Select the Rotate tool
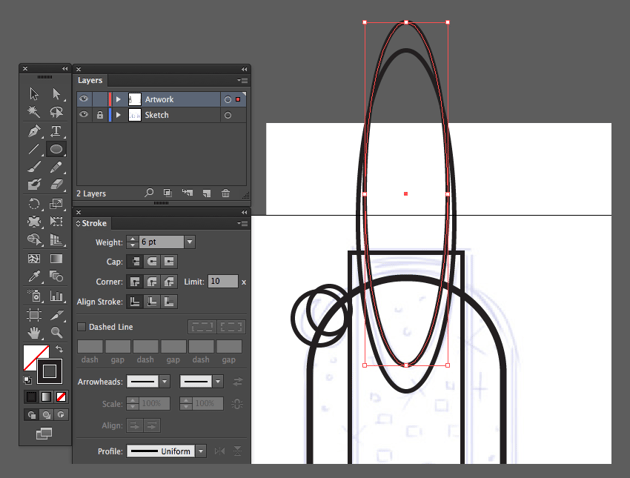 [34, 204]
